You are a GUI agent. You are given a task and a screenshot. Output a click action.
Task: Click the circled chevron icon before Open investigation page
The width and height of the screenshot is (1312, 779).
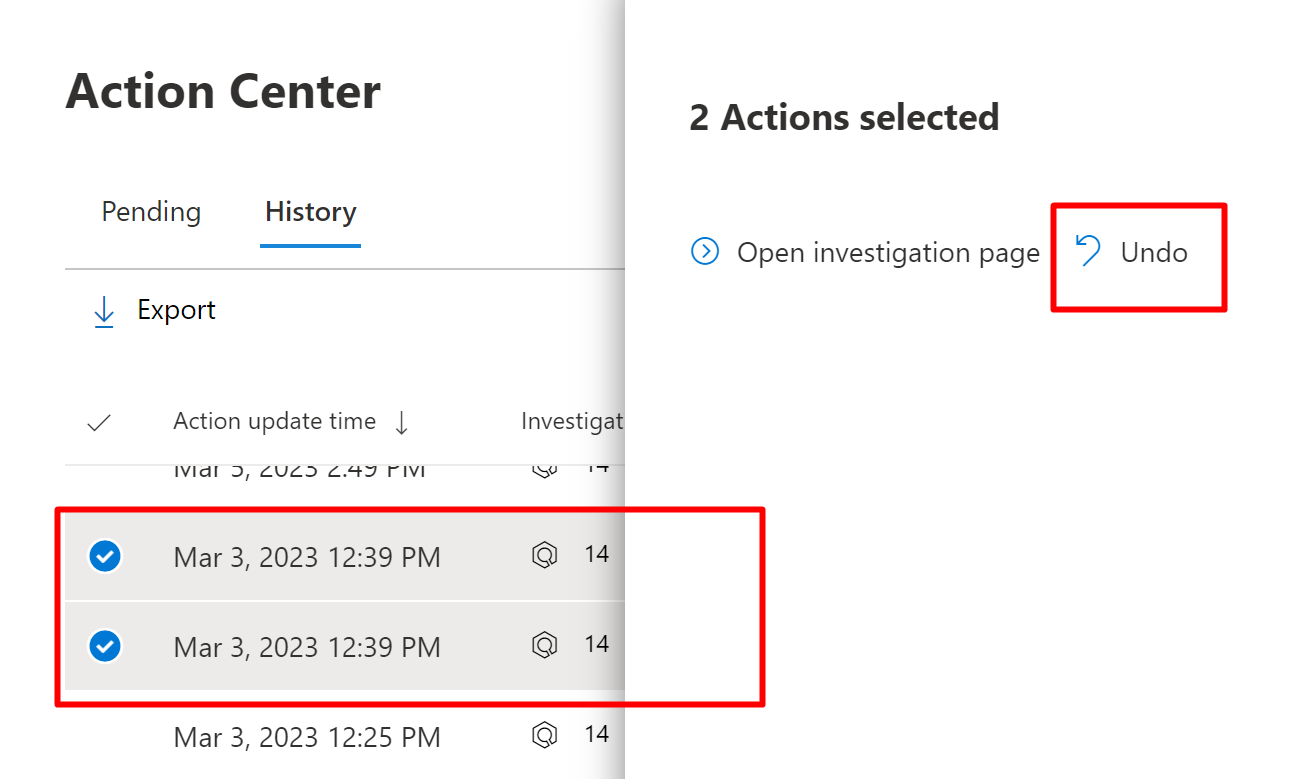[705, 252]
